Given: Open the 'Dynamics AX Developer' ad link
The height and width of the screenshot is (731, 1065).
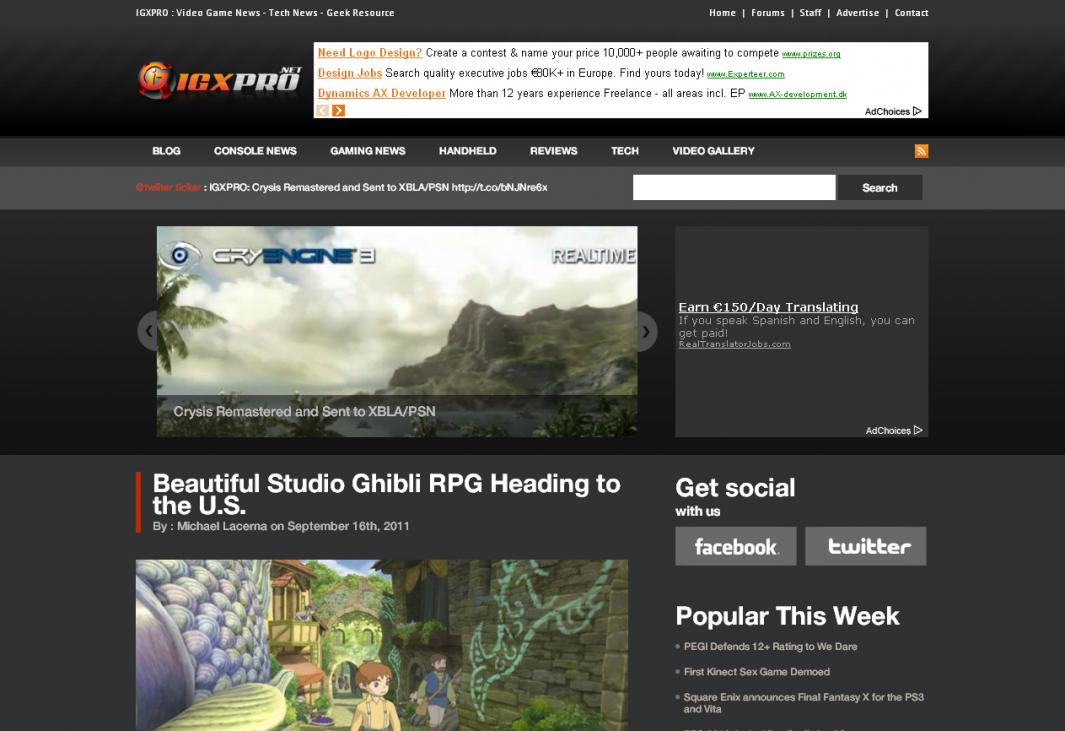Looking at the screenshot, I should [382, 94].
